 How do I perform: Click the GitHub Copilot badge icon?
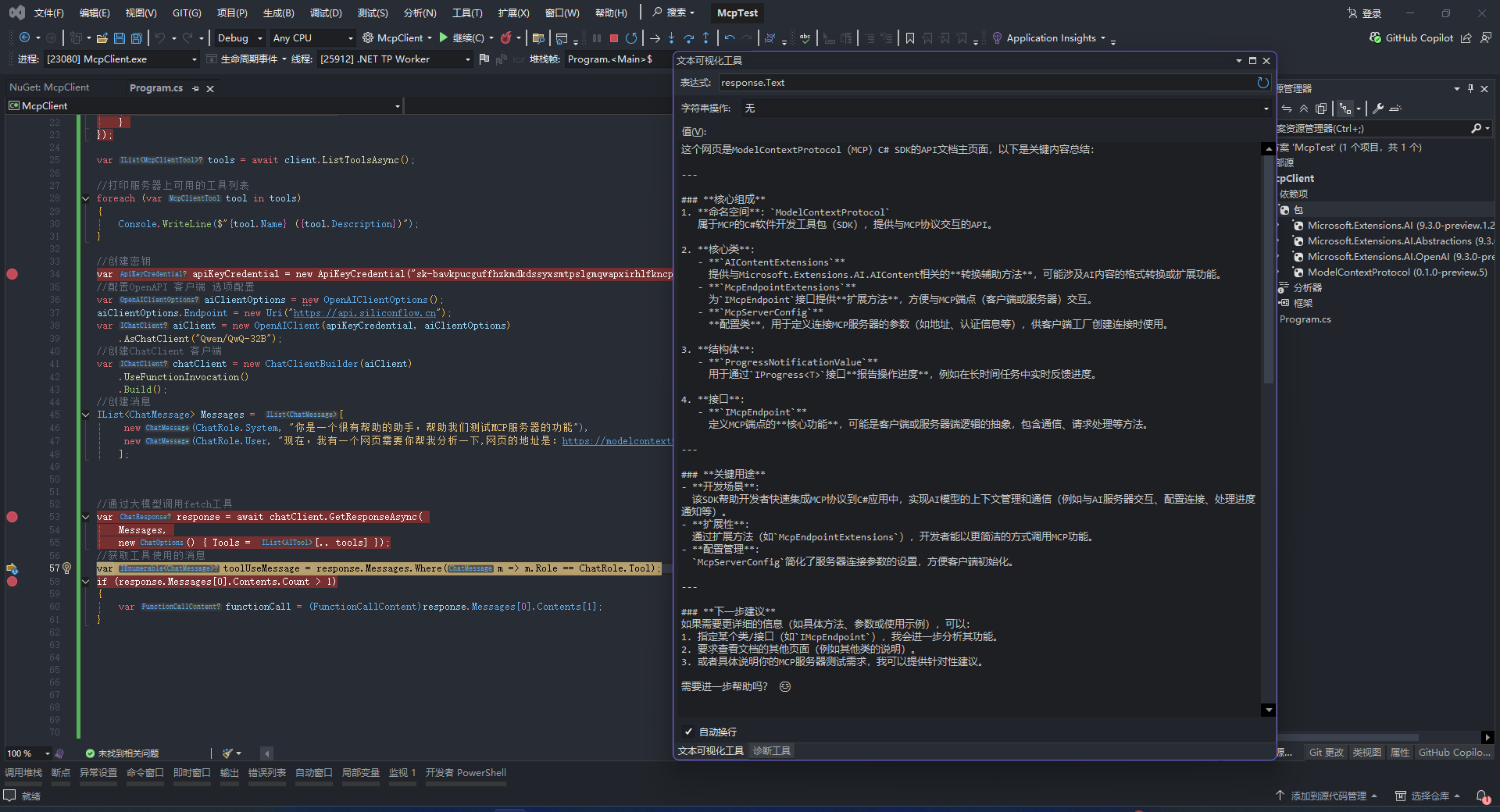pyautogui.click(x=1375, y=37)
